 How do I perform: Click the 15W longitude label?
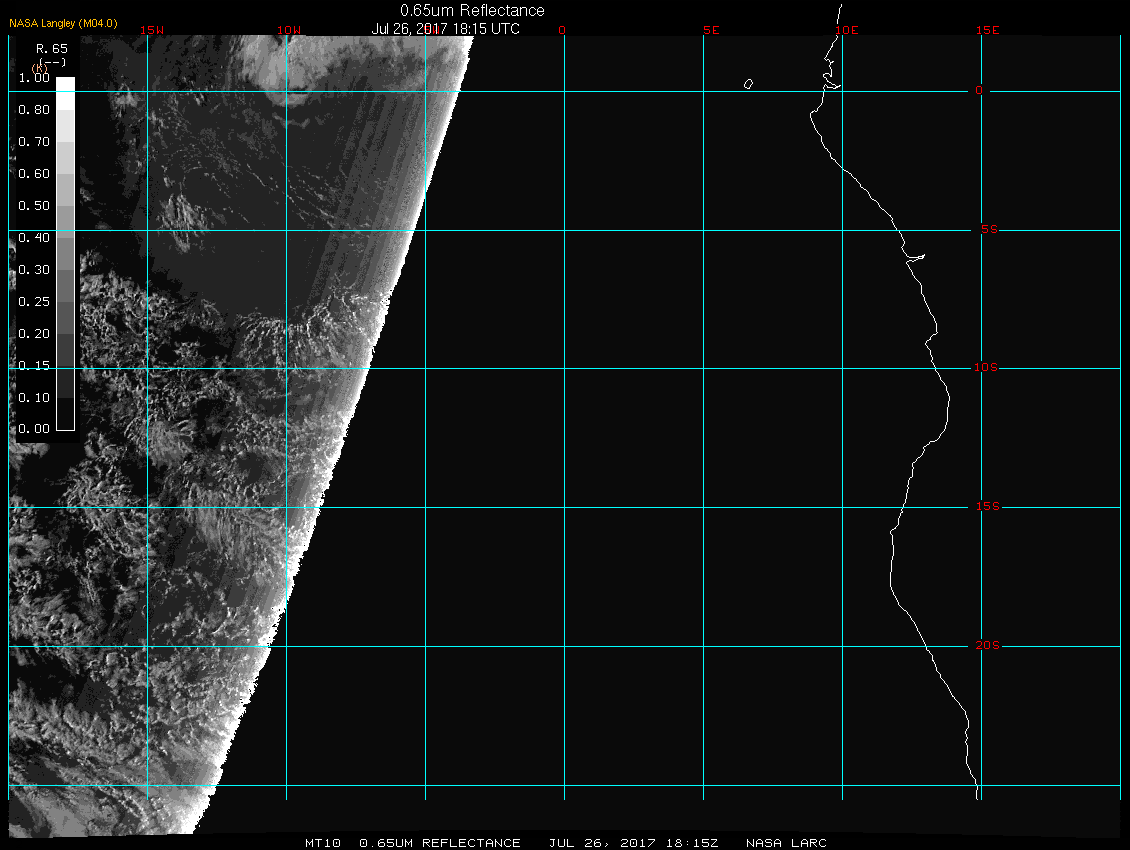pyautogui.click(x=152, y=30)
